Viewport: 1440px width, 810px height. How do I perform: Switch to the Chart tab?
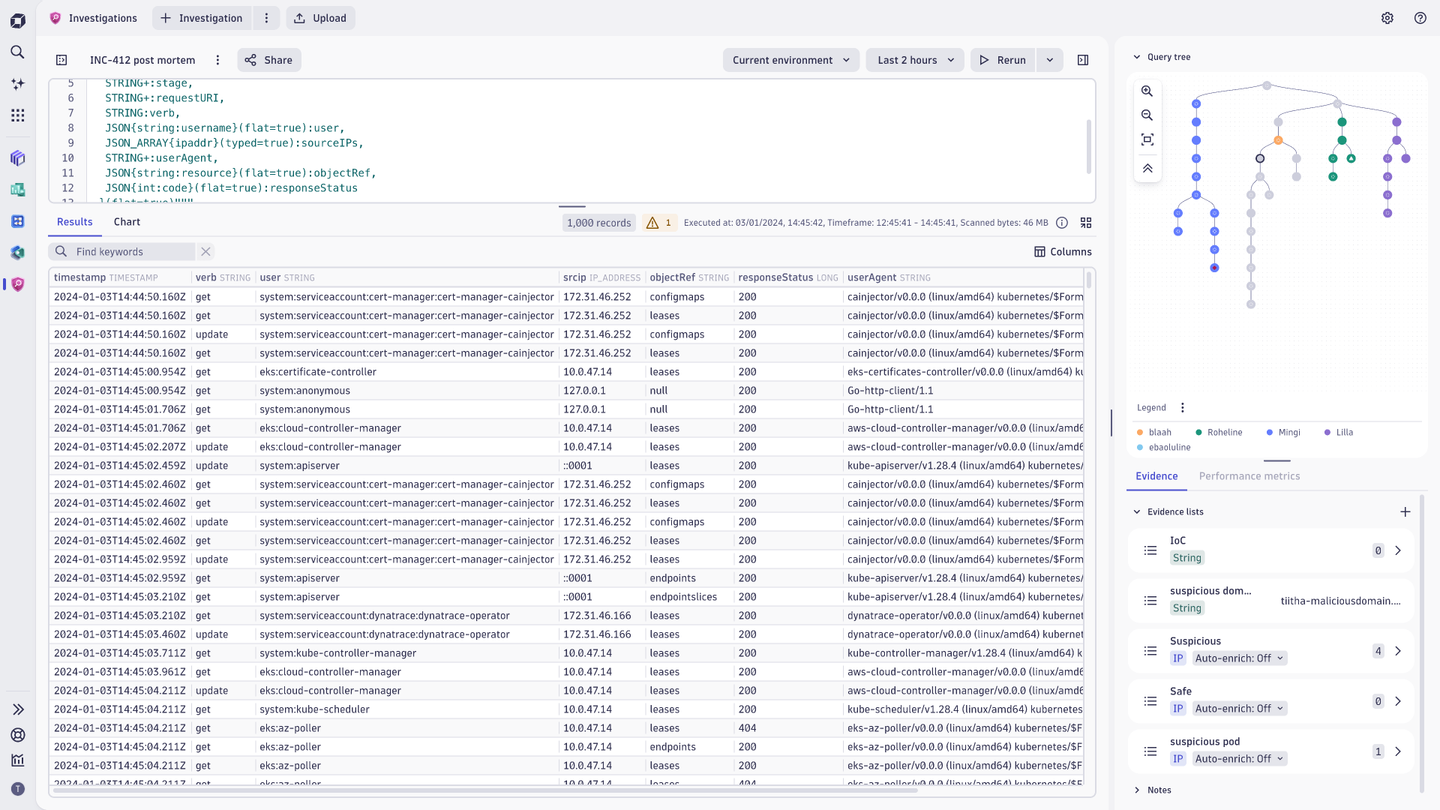[x=126, y=222]
